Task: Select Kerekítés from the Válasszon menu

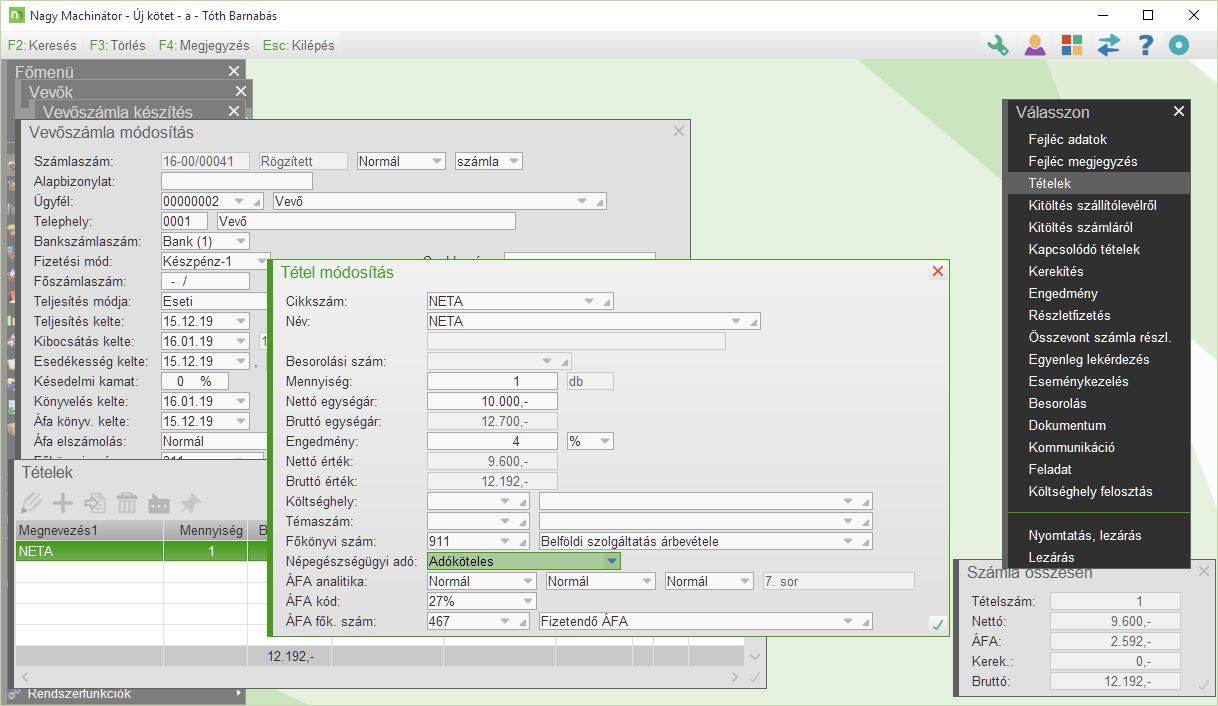Action: (x=1055, y=272)
